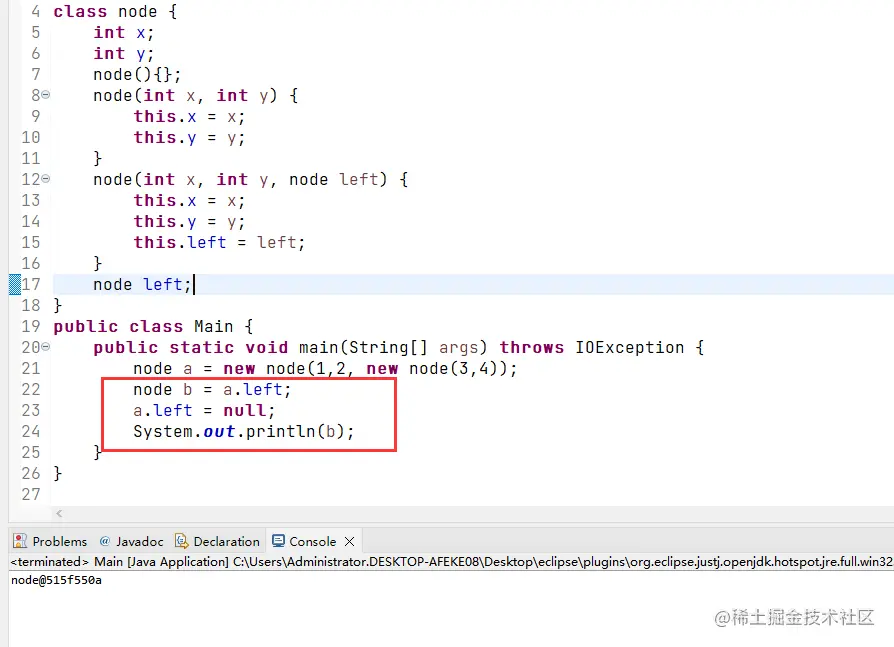894x647 pixels.
Task: Place cursor in 'class node {' line
Action: (115, 11)
